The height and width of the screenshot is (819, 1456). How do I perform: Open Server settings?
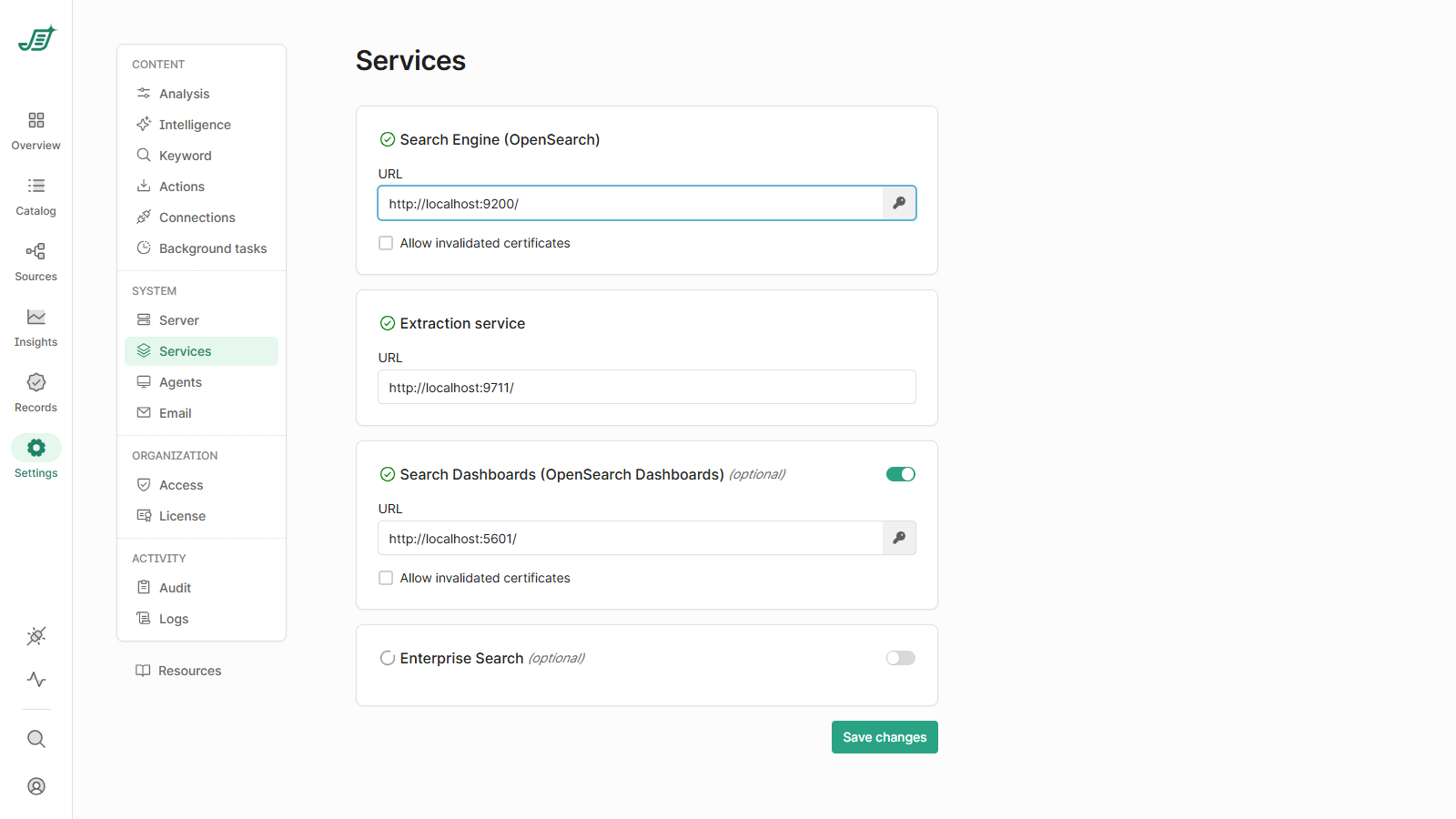coord(201,320)
